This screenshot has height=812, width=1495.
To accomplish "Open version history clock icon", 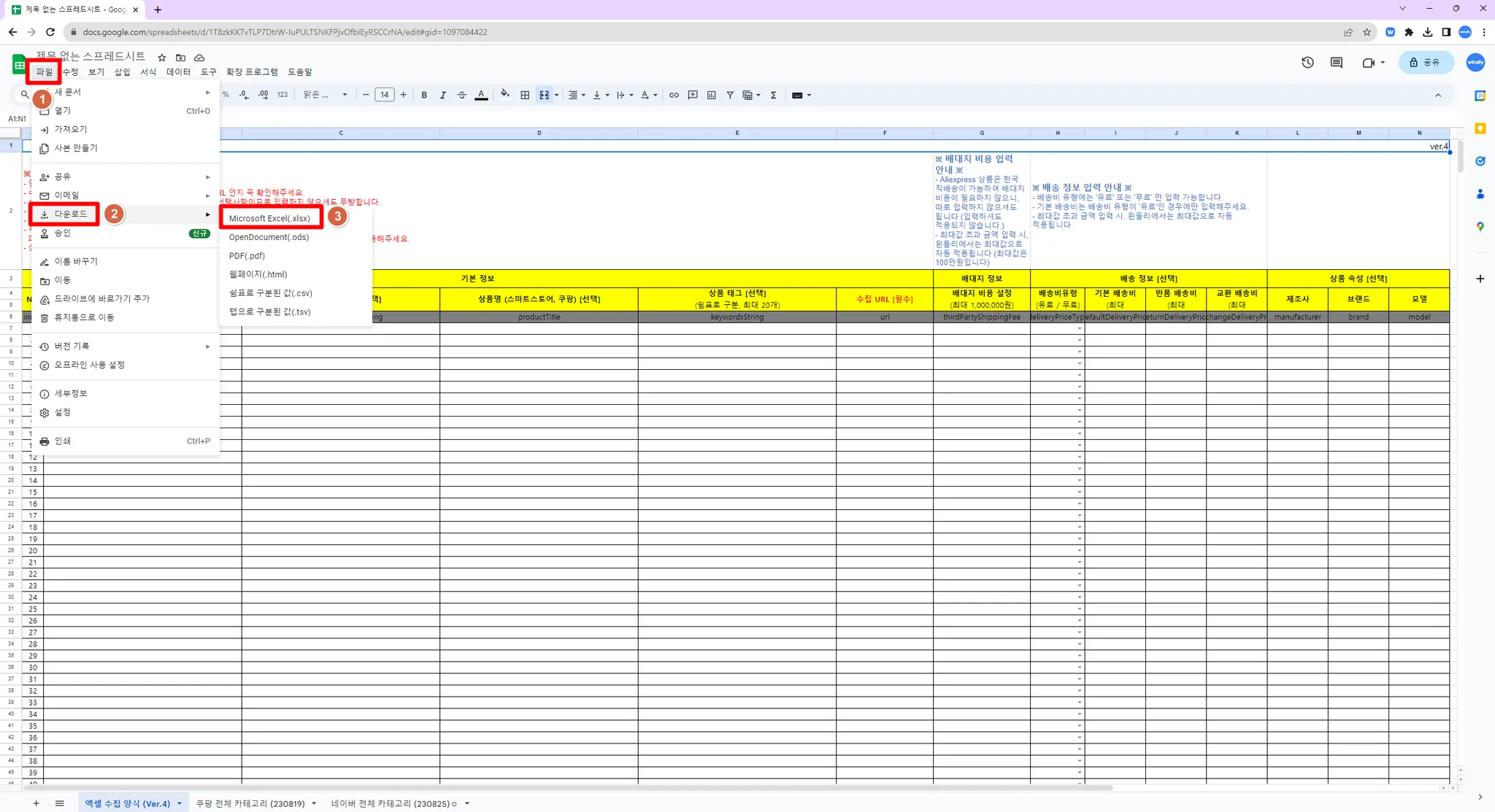I will pos(1307,63).
